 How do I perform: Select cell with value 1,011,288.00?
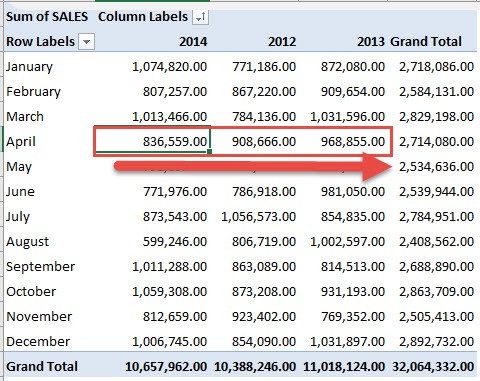click(169, 267)
